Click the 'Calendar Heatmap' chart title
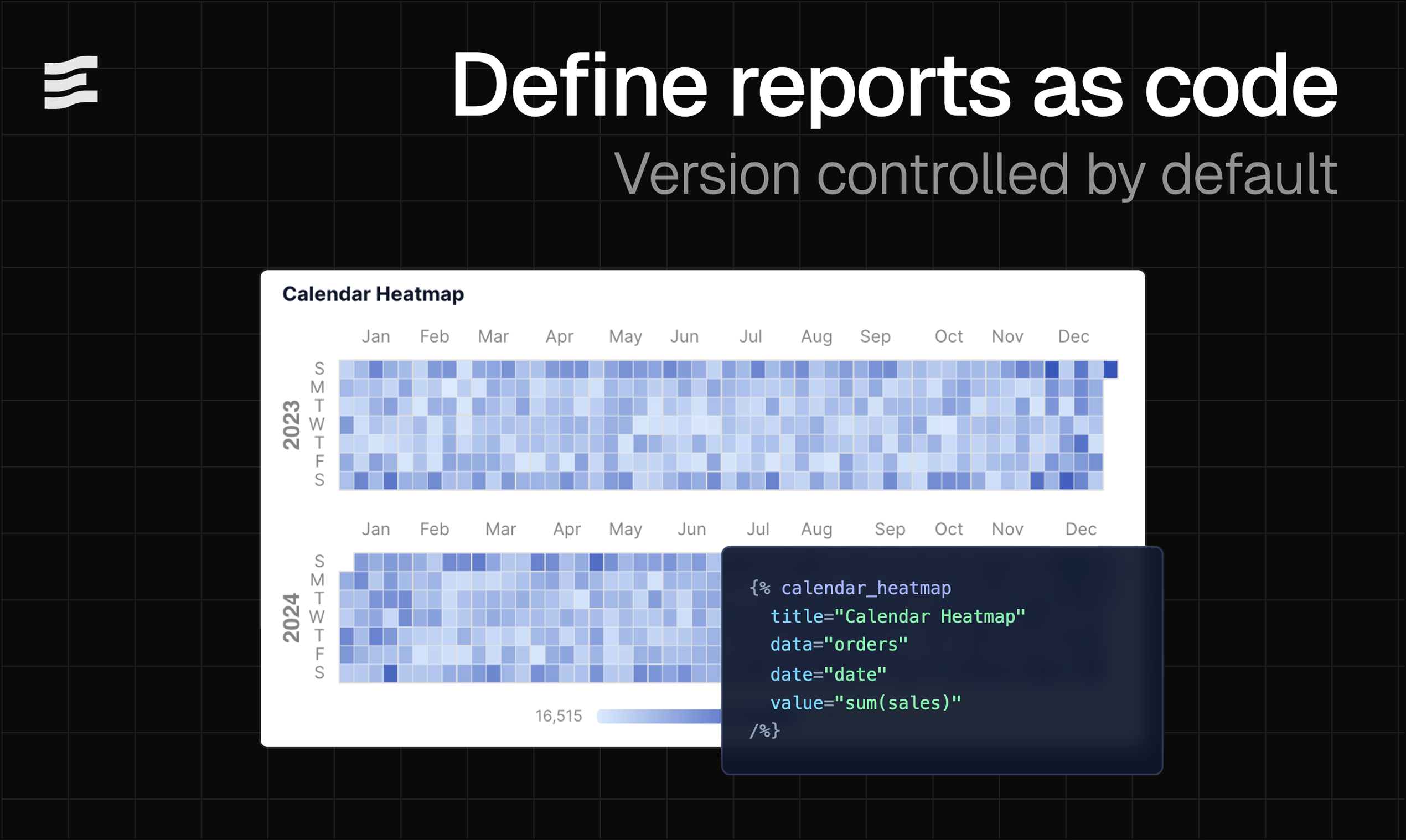This screenshot has width=1406, height=840. pos(373,293)
